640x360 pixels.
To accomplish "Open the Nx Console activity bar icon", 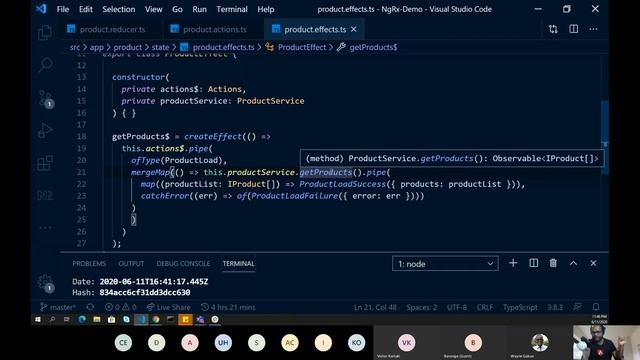I will 45,195.
